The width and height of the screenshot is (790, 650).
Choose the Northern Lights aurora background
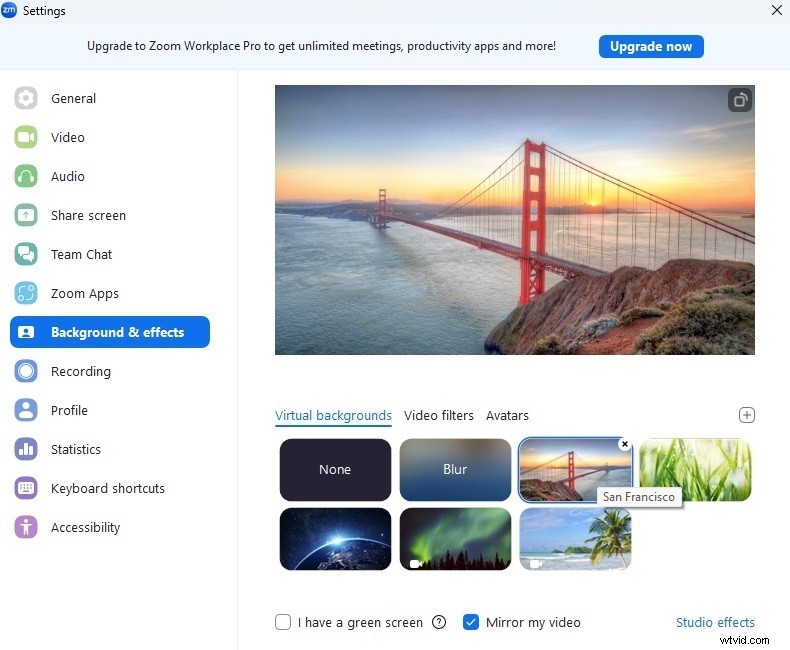455,538
